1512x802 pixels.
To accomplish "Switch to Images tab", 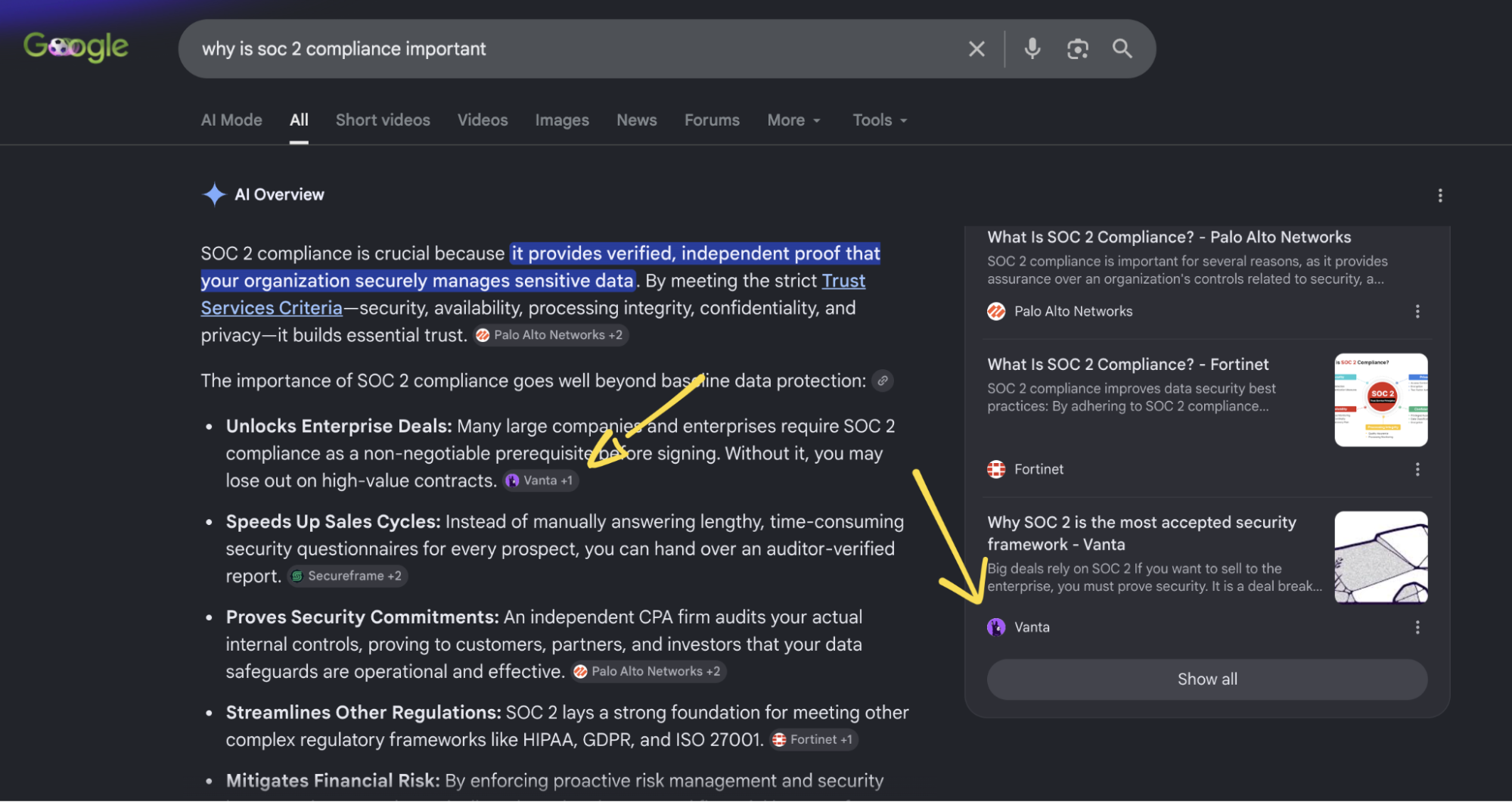I will coord(562,120).
